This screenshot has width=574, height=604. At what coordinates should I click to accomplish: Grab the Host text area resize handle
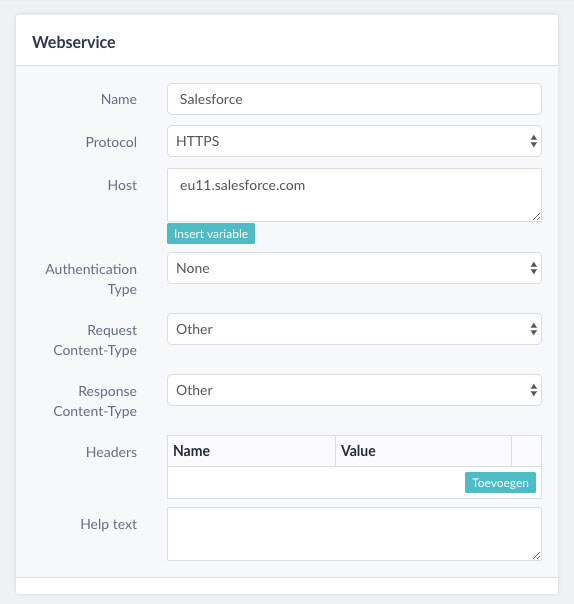coord(536,216)
